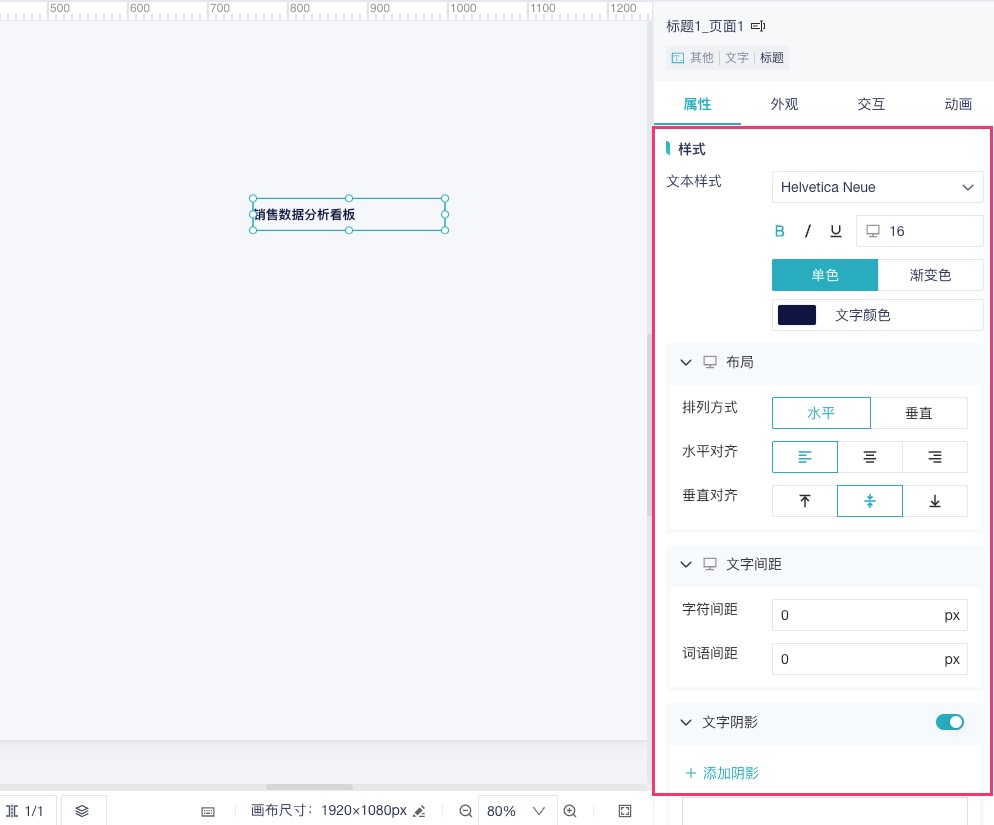
Task: Zoom out the canvas
Action: 465,811
